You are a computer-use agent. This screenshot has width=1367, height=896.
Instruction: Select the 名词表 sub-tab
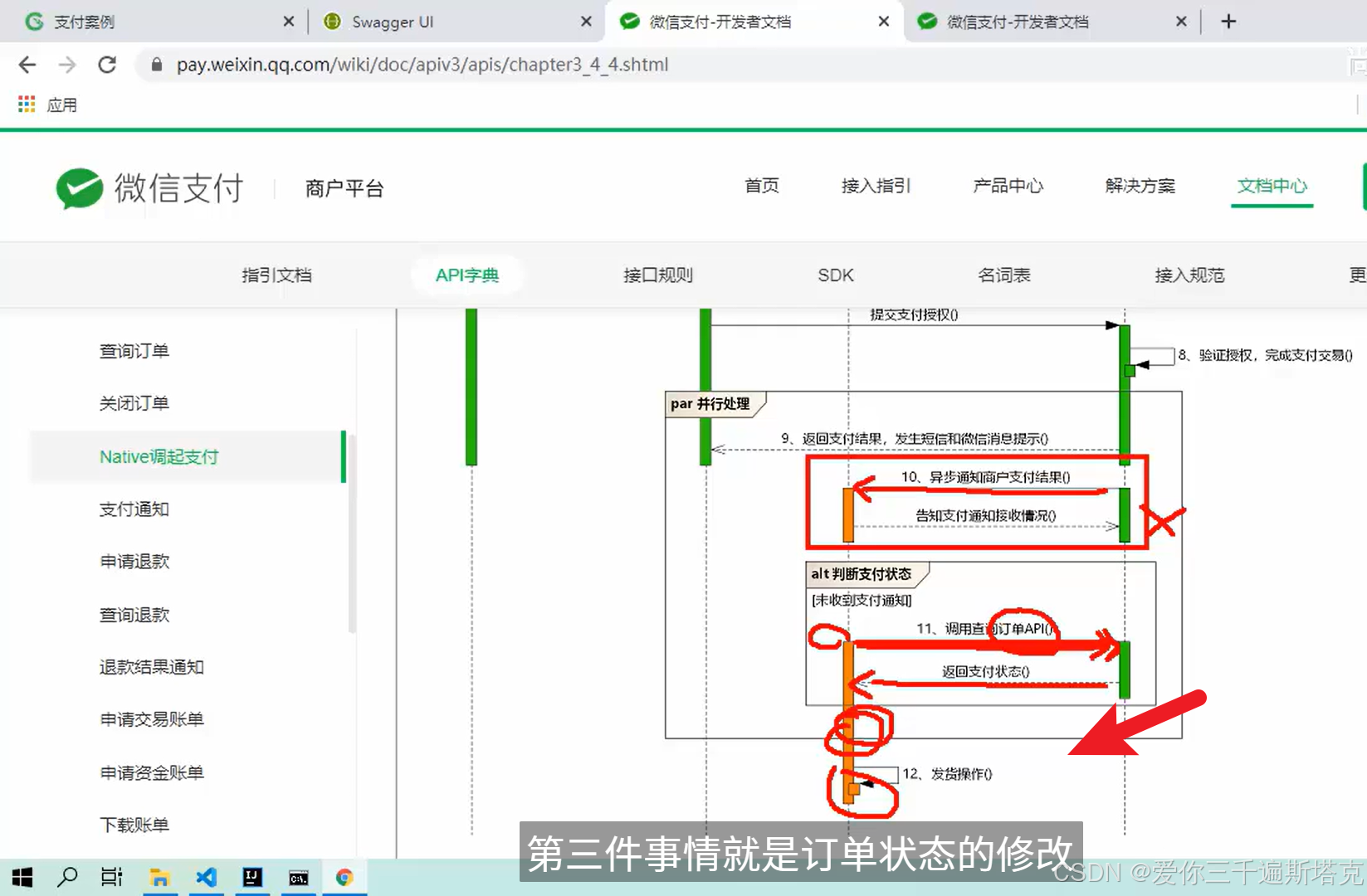(1004, 275)
